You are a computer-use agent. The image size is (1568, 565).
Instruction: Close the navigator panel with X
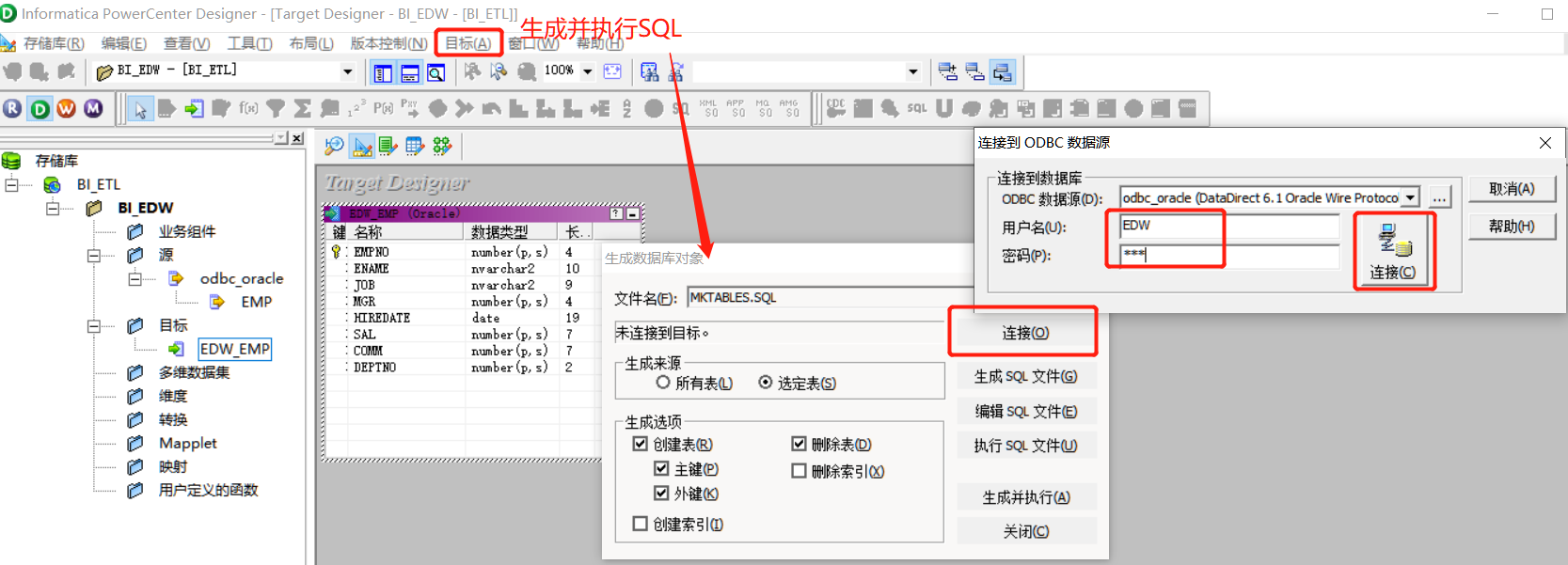[x=297, y=138]
